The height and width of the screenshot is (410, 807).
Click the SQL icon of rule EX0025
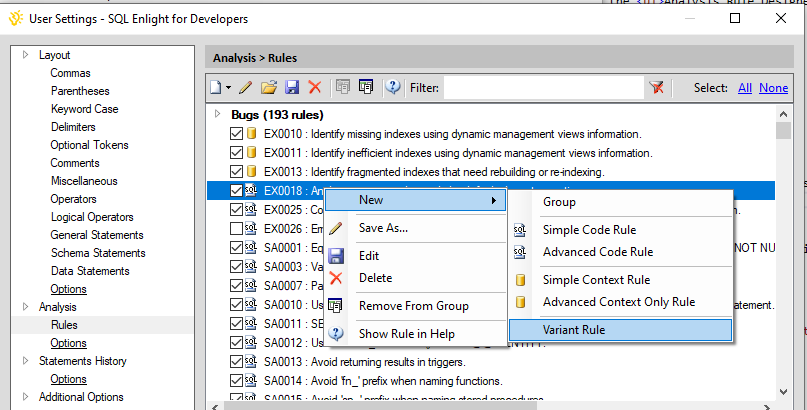[x=251, y=209]
